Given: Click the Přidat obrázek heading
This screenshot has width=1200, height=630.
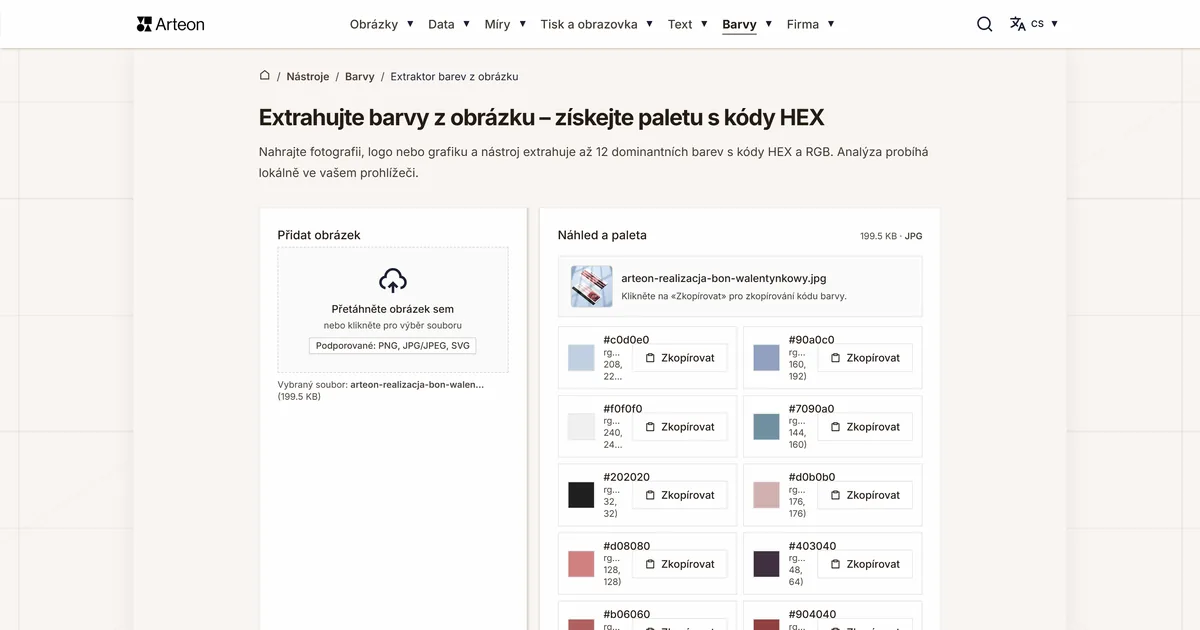Looking at the screenshot, I should point(319,235).
